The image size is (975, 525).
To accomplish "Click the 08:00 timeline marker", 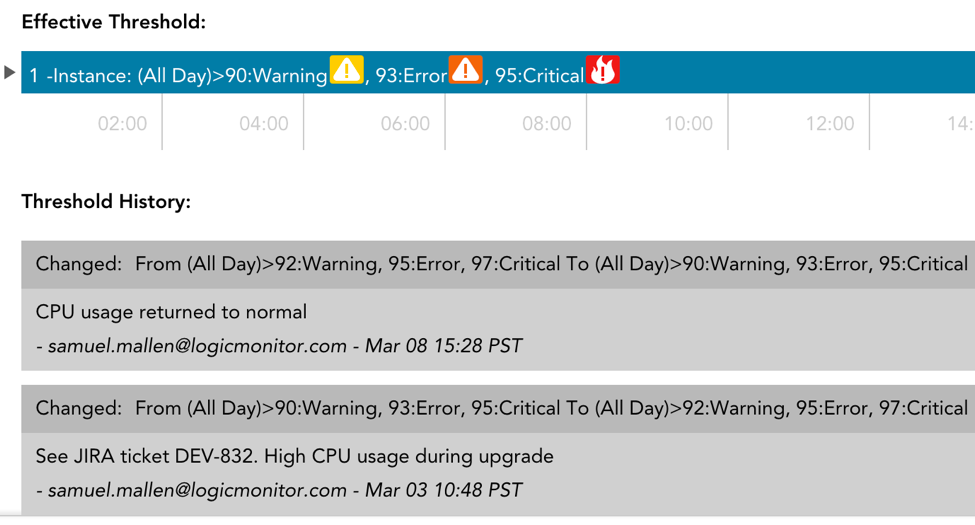I will [x=547, y=123].
